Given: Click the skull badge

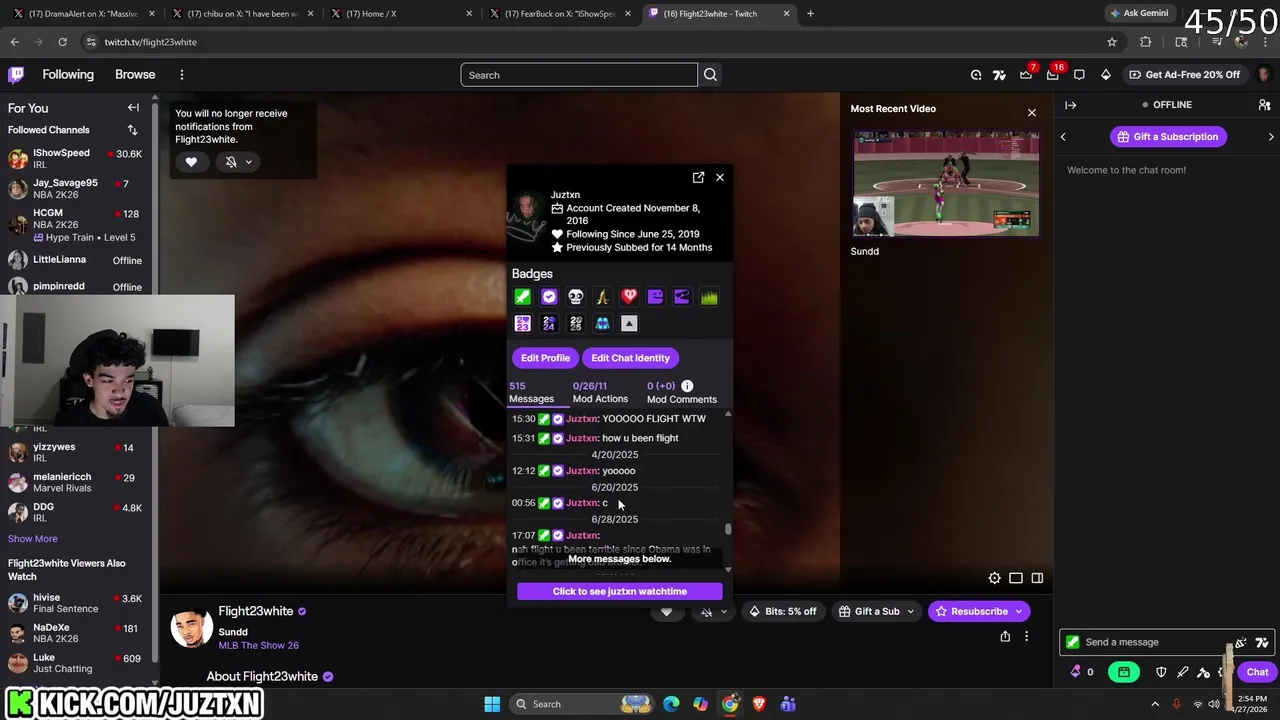Looking at the screenshot, I should click(x=575, y=297).
